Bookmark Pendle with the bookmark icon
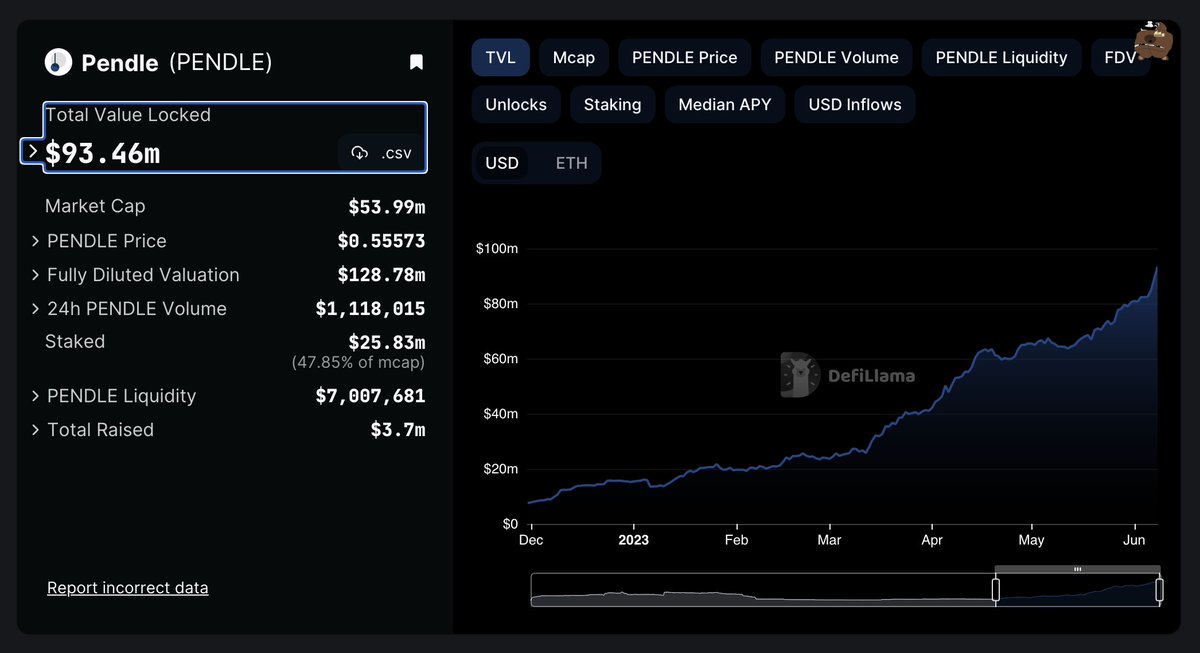The image size is (1200, 653). point(416,61)
